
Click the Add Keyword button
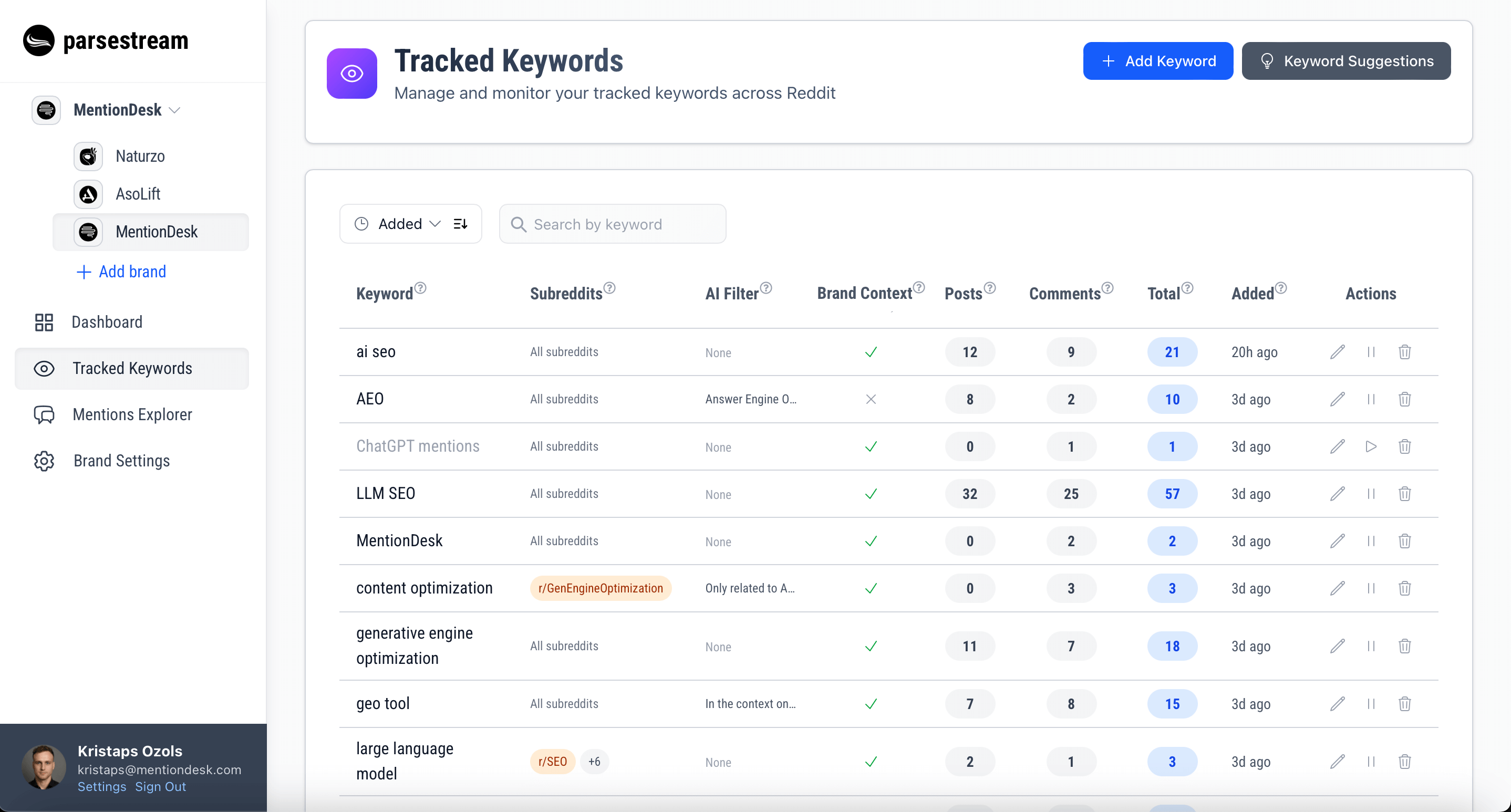tap(1157, 61)
